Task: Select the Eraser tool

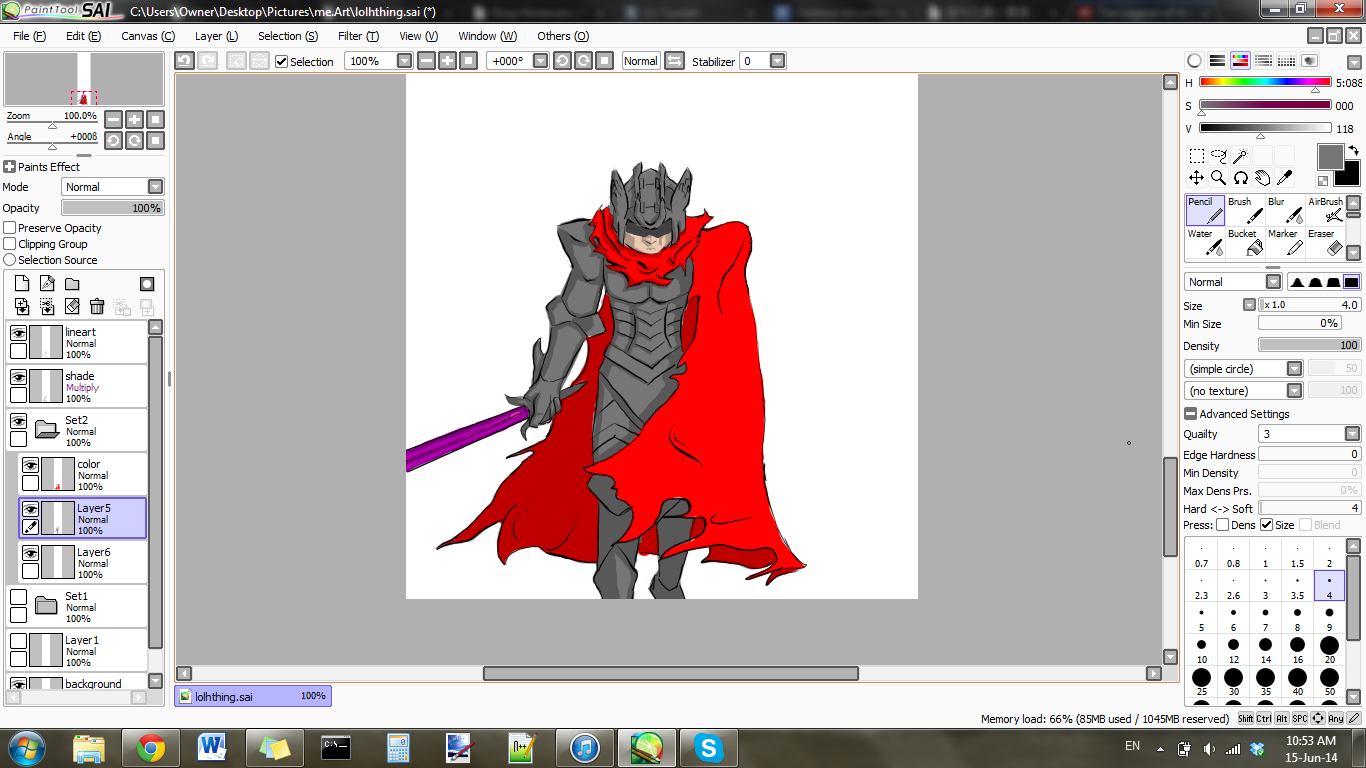Action: [1327, 242]
